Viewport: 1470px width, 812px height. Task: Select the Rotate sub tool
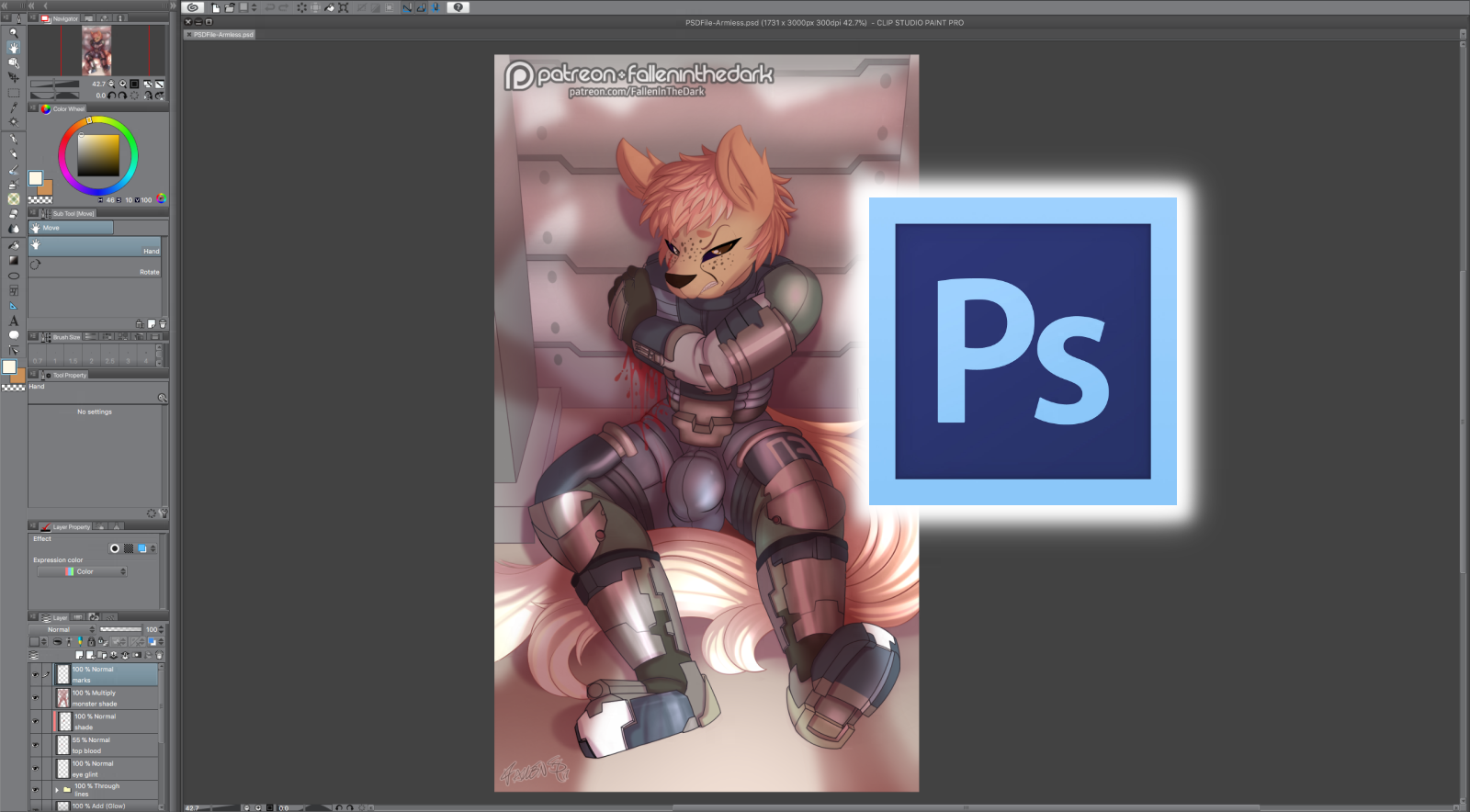point(96,267)
